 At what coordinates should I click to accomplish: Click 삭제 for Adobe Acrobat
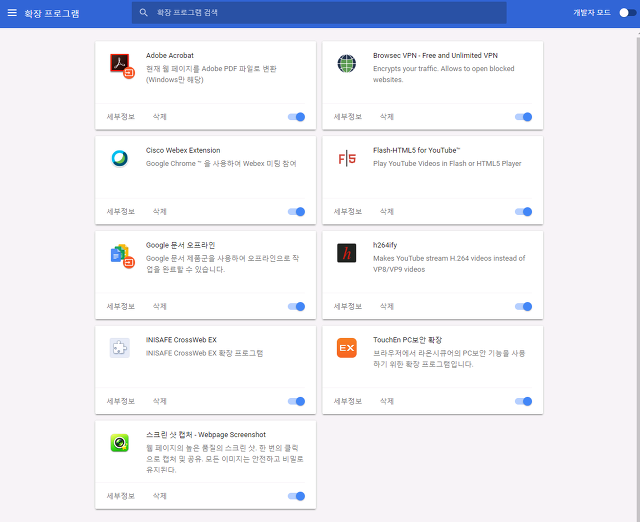[160, 117]
